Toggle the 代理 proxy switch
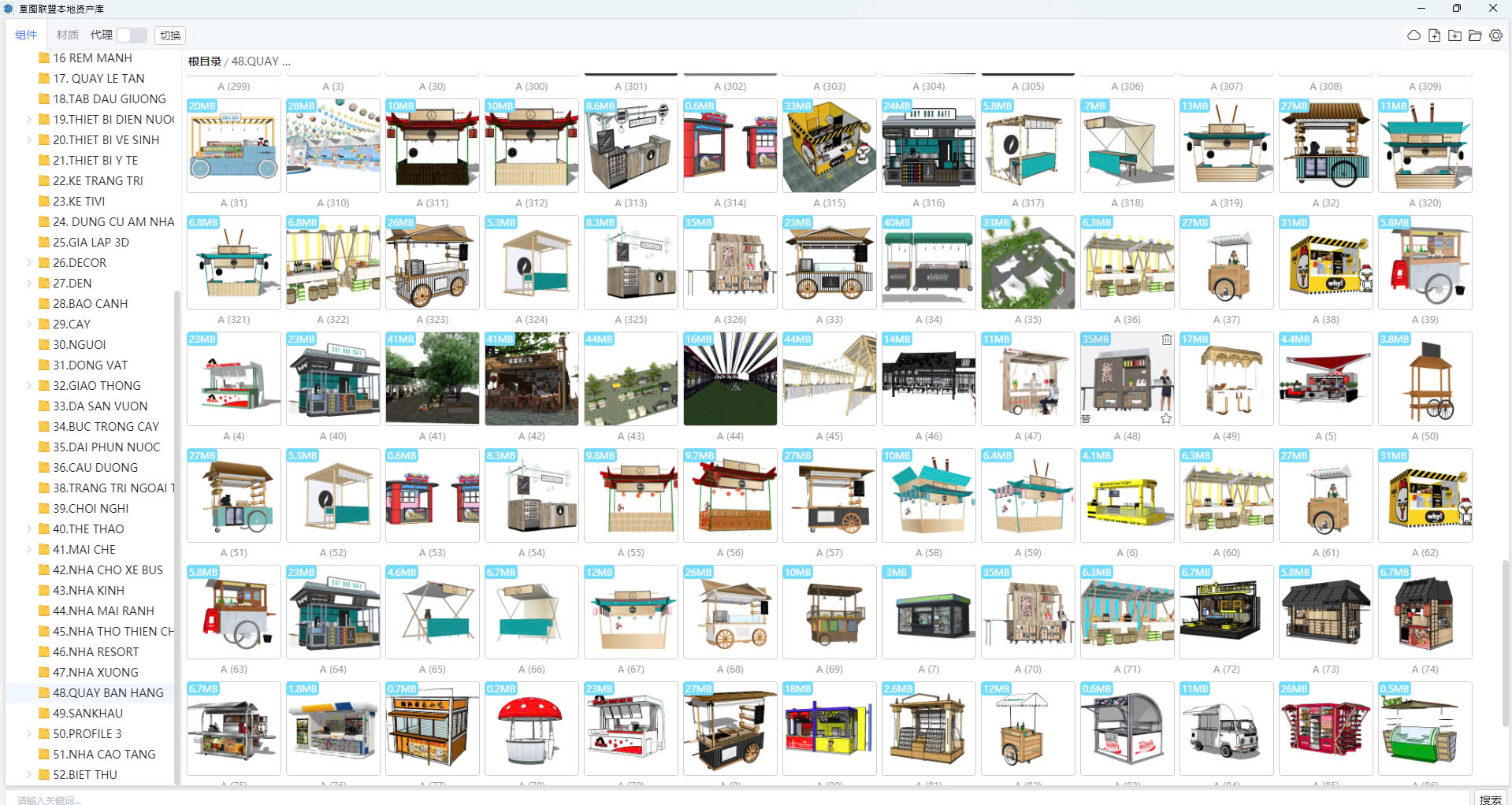 pyautogui.click(x=132, y=35)
